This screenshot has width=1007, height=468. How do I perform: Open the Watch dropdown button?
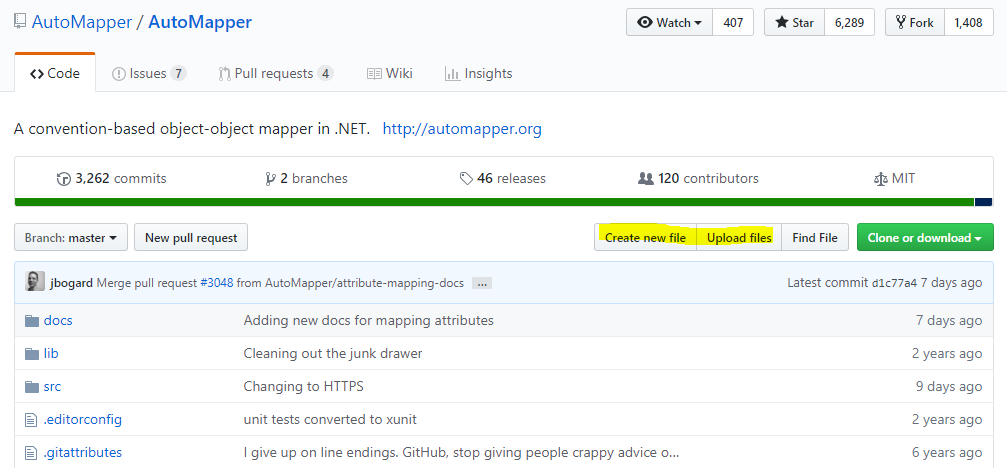click(x=669, y=22)
